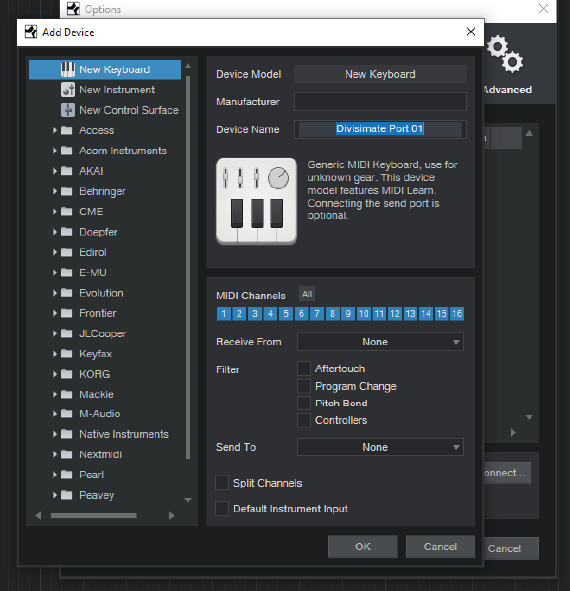Enable the Split Channels checkbox
Image resolution: width=570 pixels, height=591 pixels.
[x=222, y=483]
